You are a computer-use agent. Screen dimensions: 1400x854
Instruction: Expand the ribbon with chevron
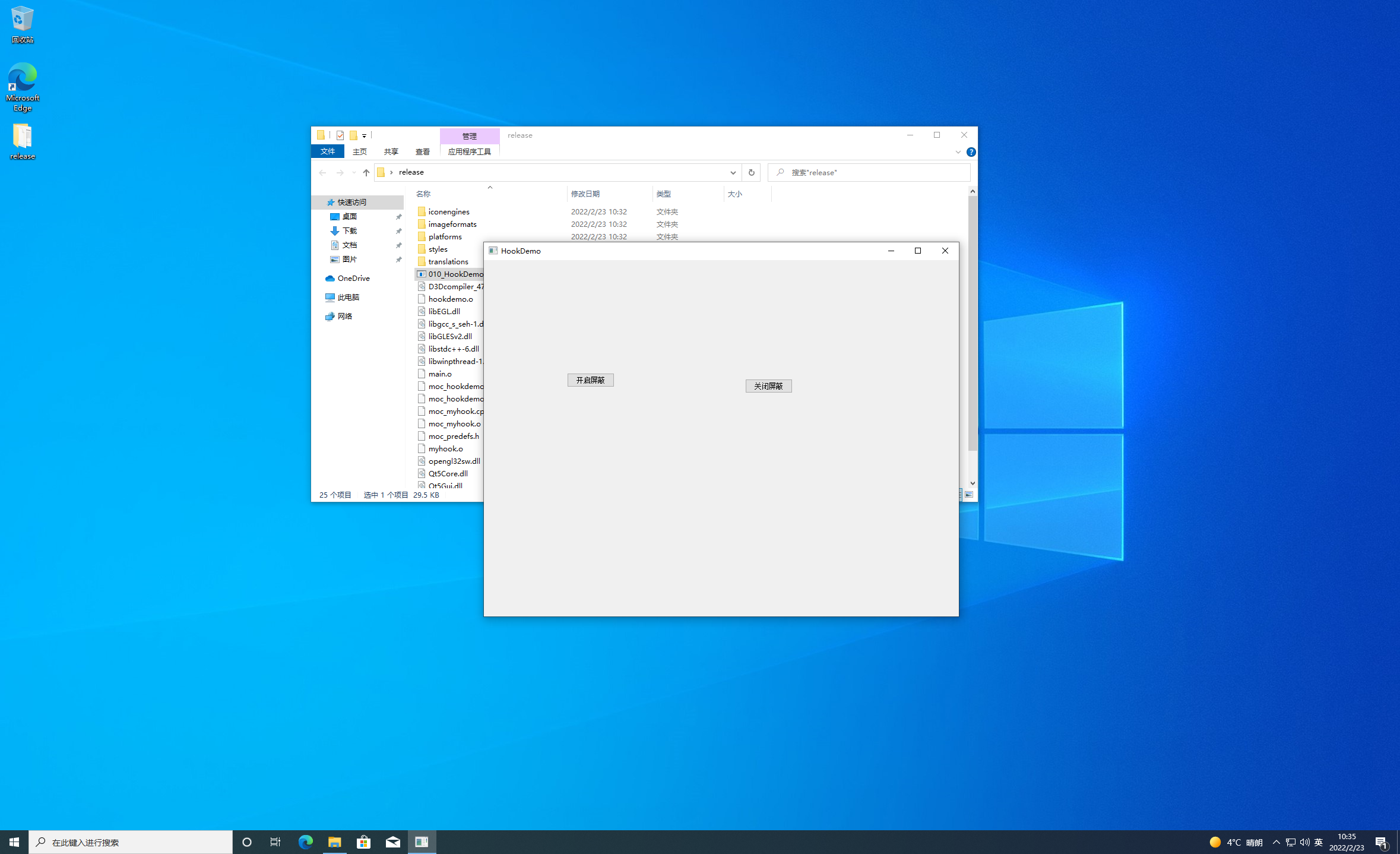[x=958, y=152]
